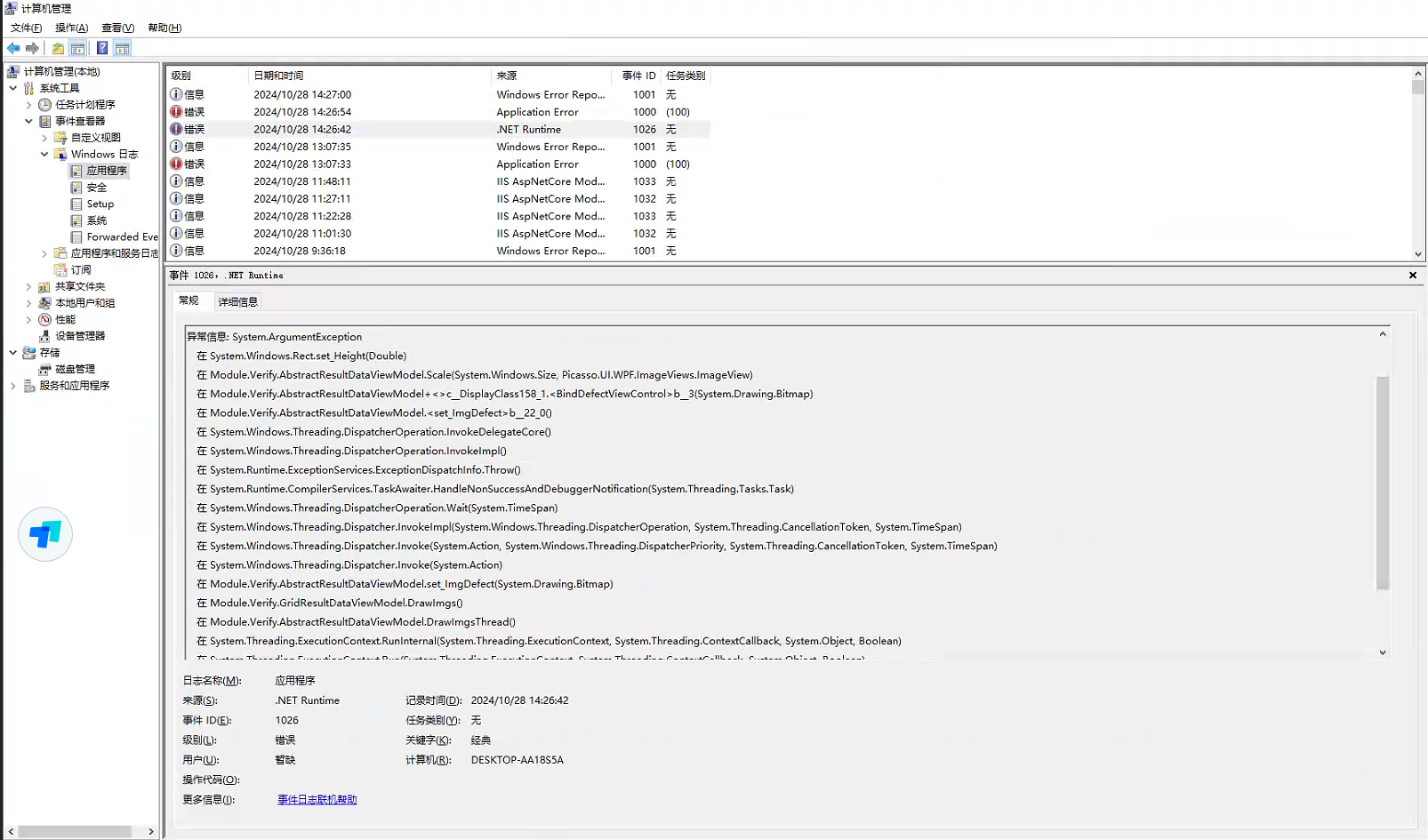Expand the 自定义视图 tree node
The image size is (1428, 840).
point(44,138)
